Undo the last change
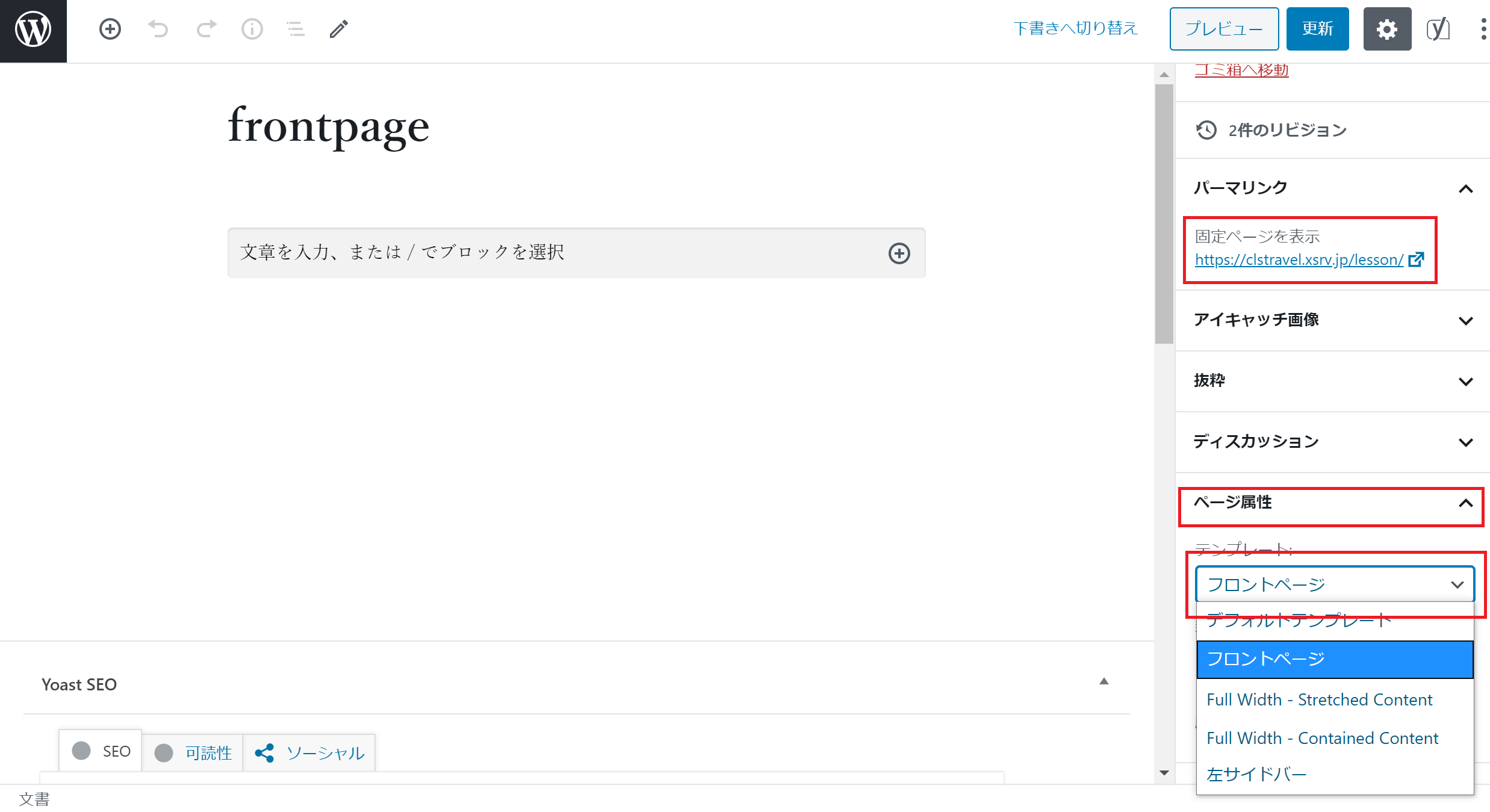This screenshot has height=812, width=1490. click(158, 29)
